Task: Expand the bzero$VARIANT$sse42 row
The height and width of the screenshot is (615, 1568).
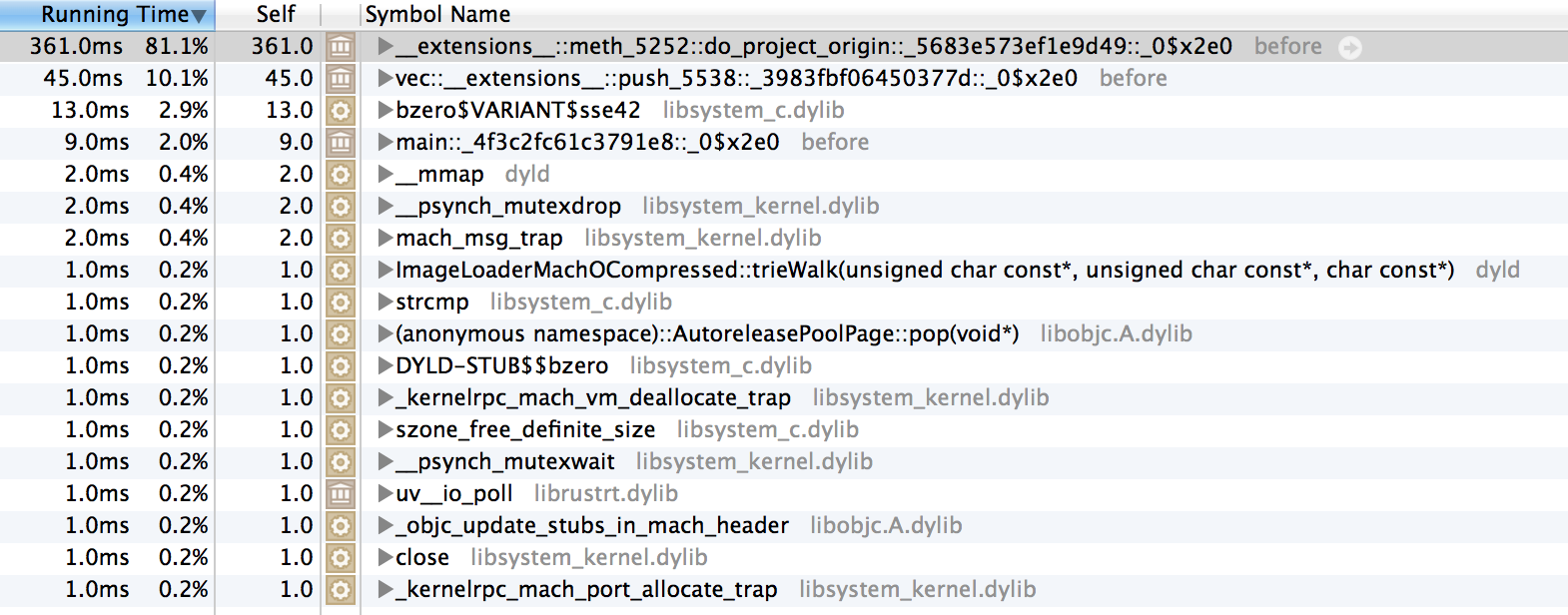Action: 385,110
